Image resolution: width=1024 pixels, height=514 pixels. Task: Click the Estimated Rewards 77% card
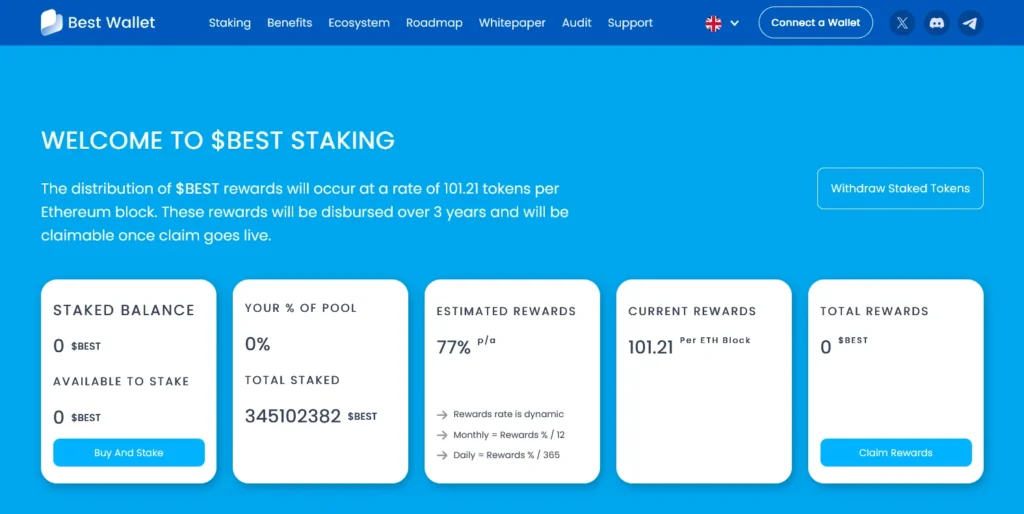[512, 381]
